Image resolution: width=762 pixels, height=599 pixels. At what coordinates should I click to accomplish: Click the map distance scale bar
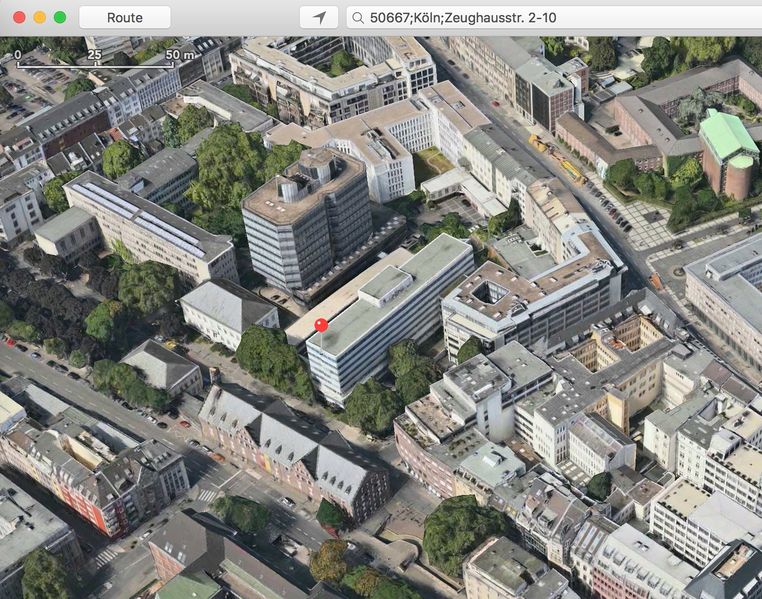[96, 66]
